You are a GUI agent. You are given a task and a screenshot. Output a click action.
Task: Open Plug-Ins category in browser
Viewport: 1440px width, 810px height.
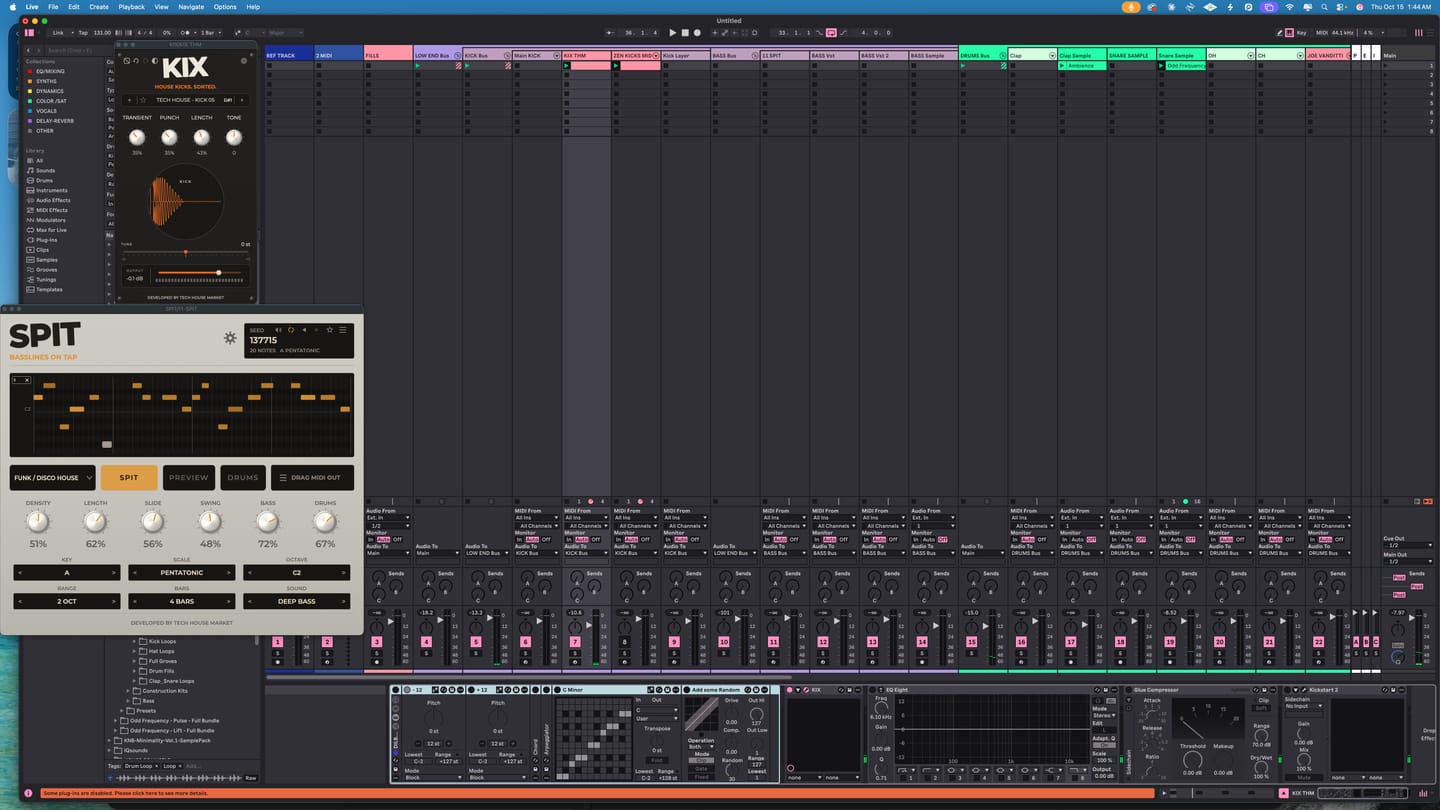tap(46, 240)
